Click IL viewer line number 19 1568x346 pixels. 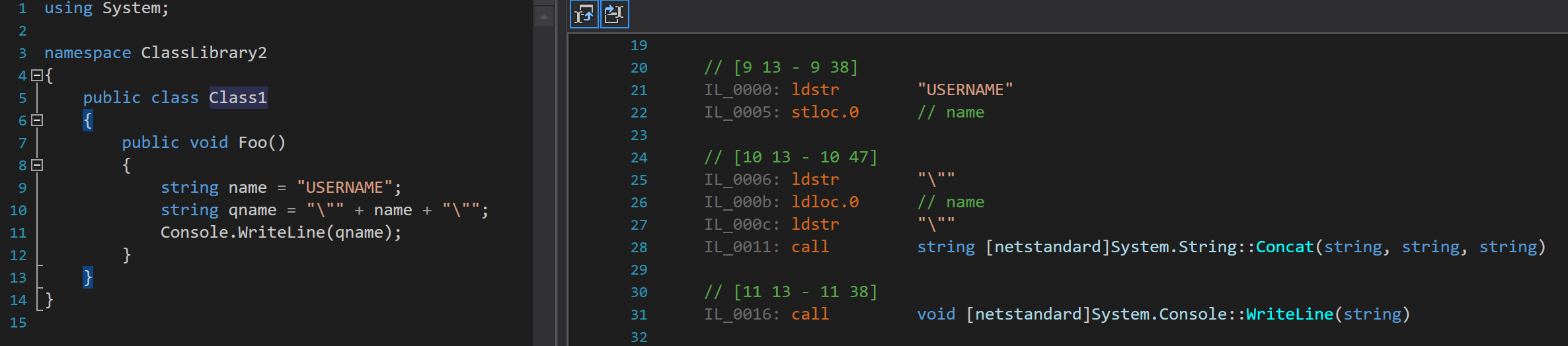639,46
